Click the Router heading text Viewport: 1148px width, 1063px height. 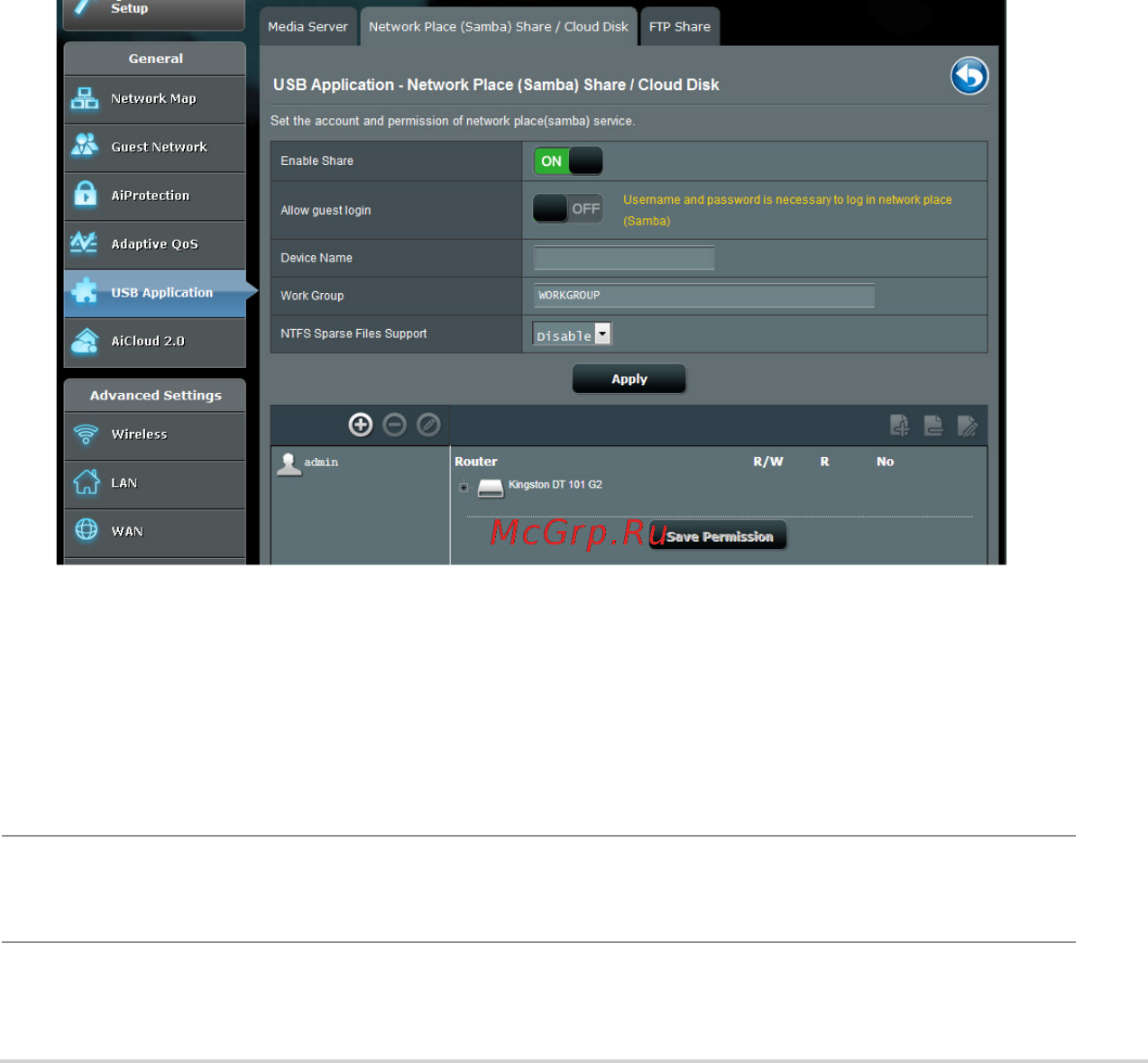(476, 462)
